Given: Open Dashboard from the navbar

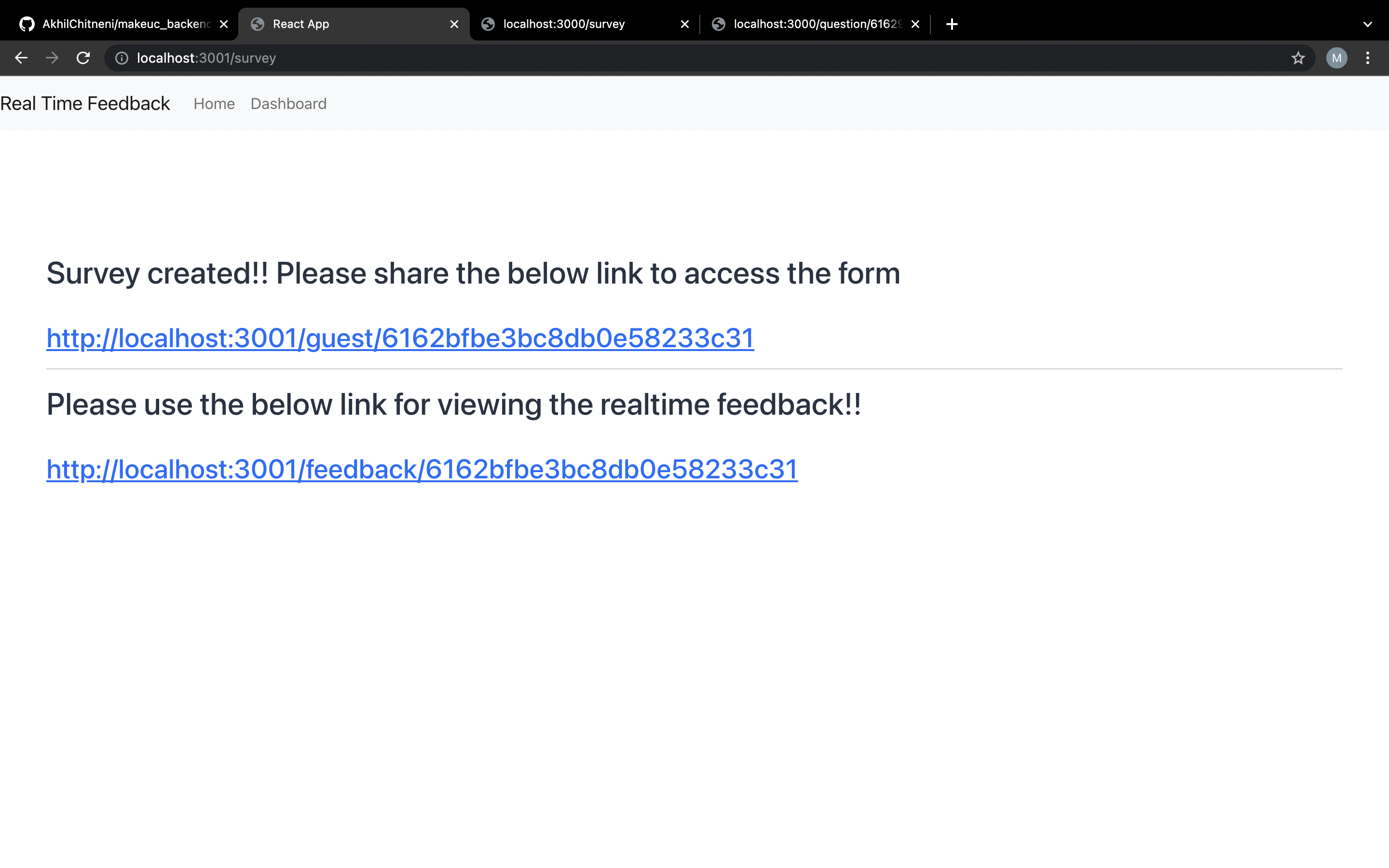Looking at the screenshot, I should [288, 104].
